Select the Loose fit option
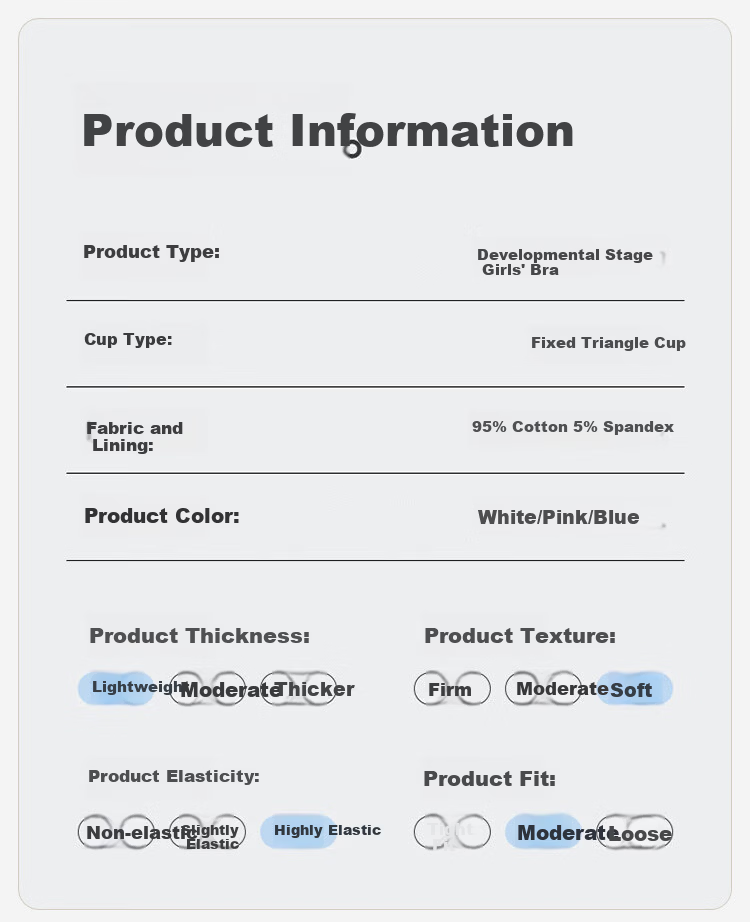750x922 pixels. tap(634, 831)
